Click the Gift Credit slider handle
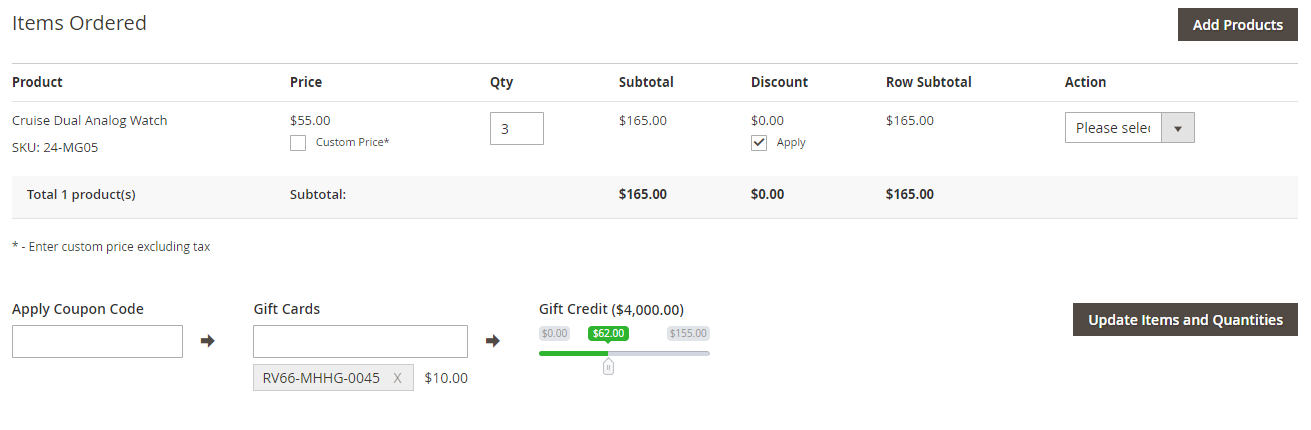 (x=608, y=366)
